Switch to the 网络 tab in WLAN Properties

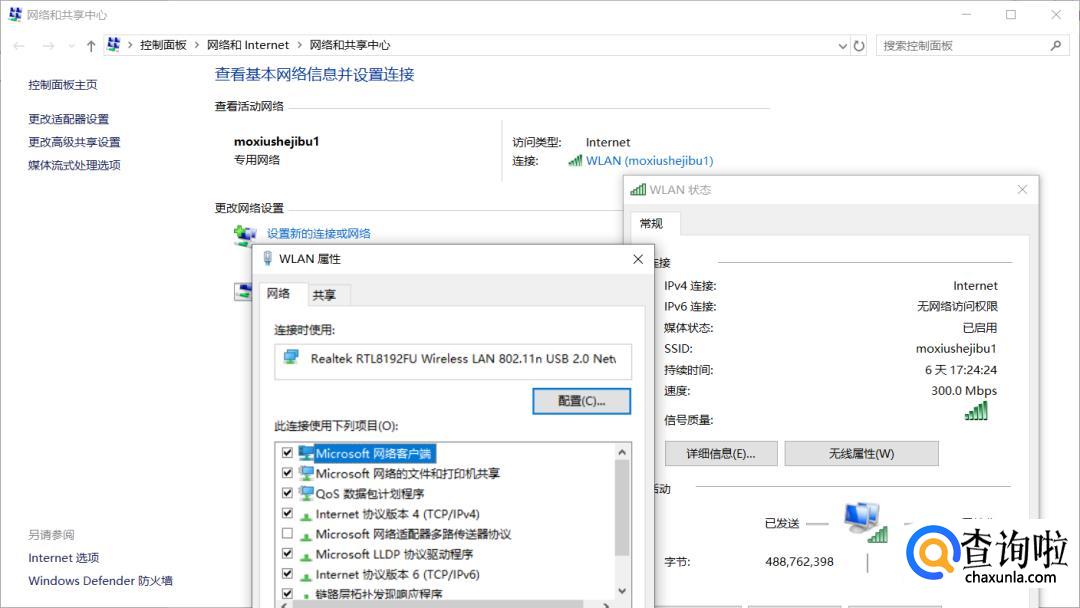pos(279,293)
